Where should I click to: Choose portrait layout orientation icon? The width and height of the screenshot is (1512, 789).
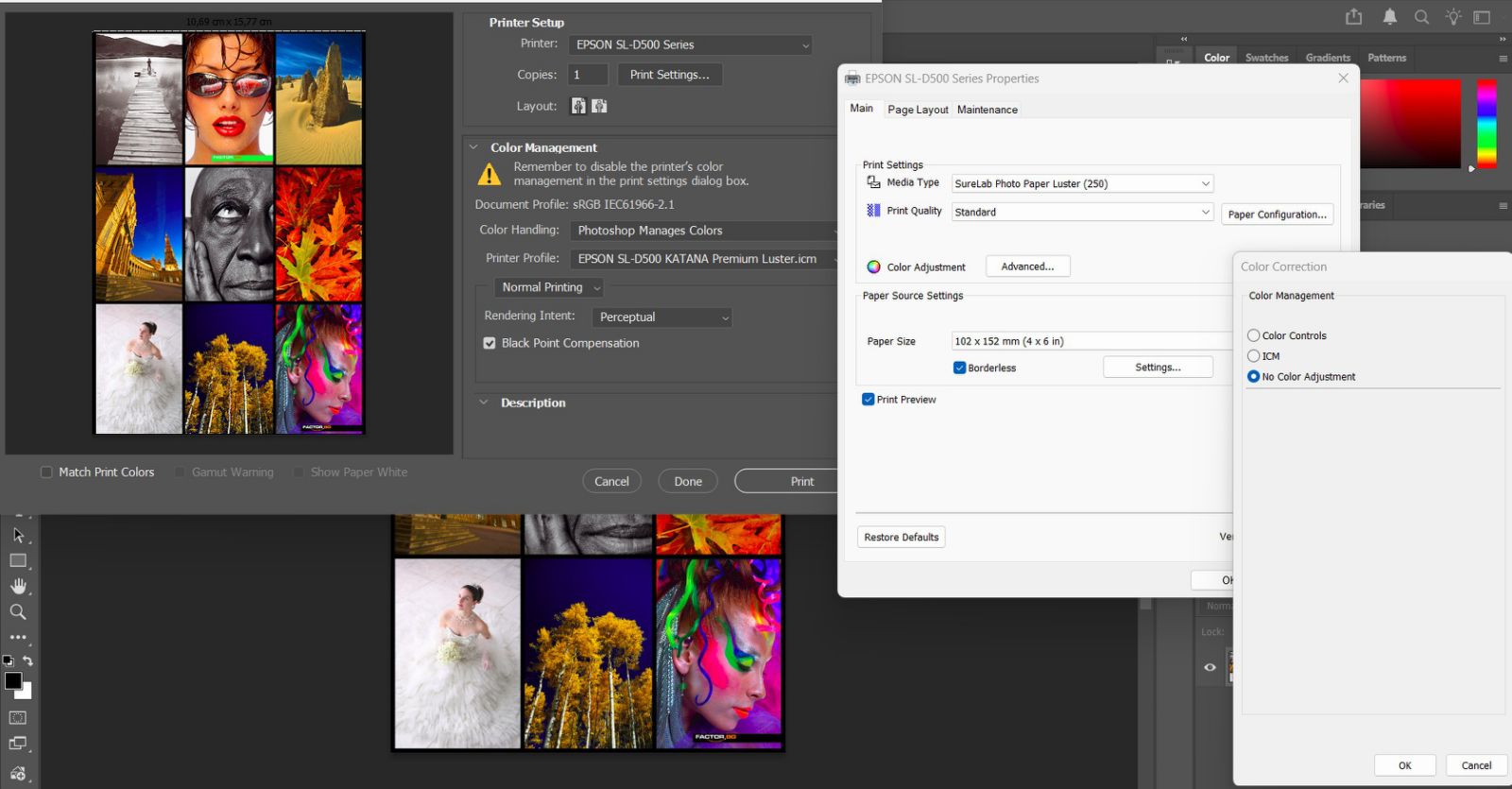coord(578,106)
